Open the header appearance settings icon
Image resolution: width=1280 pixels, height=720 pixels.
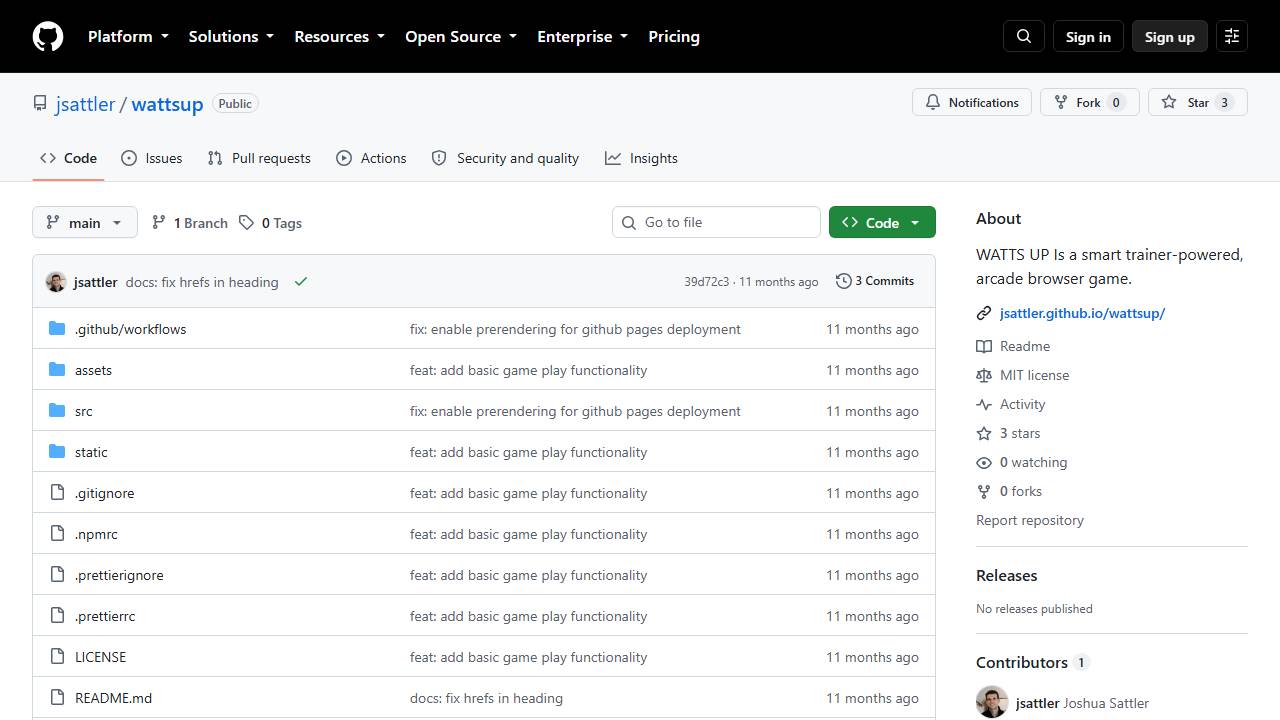tap(1232, 36)
